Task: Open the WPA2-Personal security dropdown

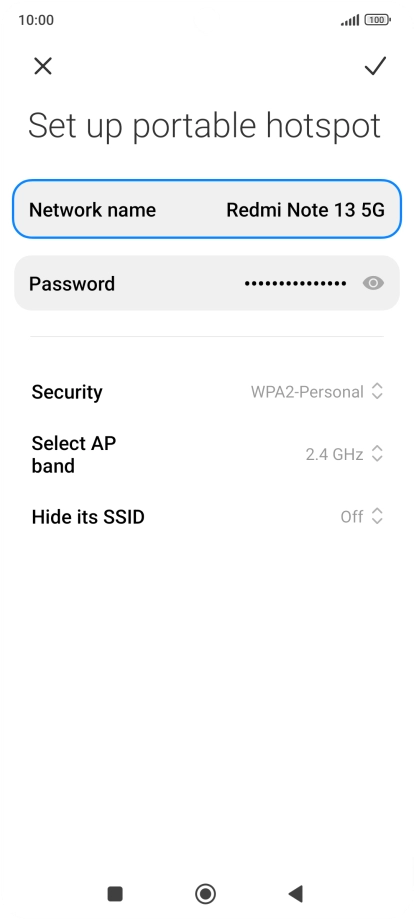Action: coord(317,391)
